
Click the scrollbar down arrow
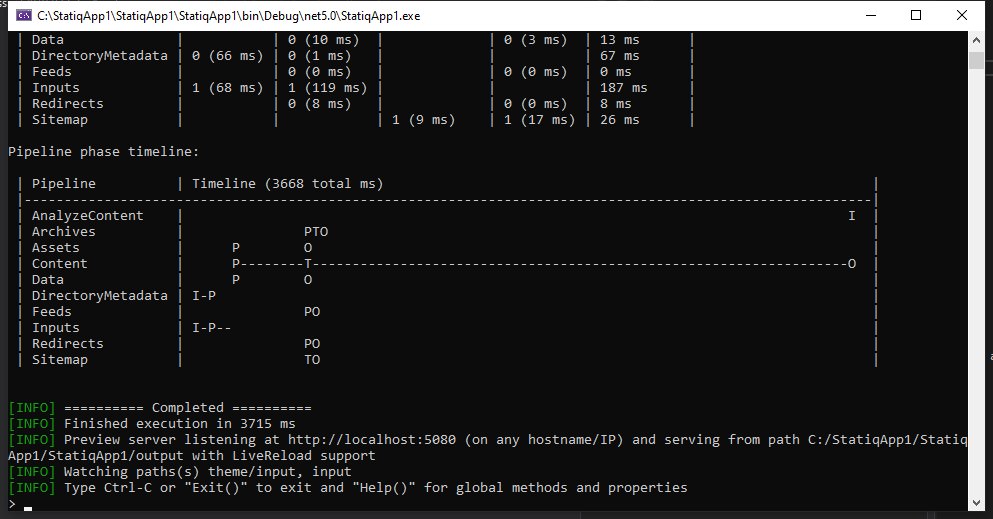point(976,503)
